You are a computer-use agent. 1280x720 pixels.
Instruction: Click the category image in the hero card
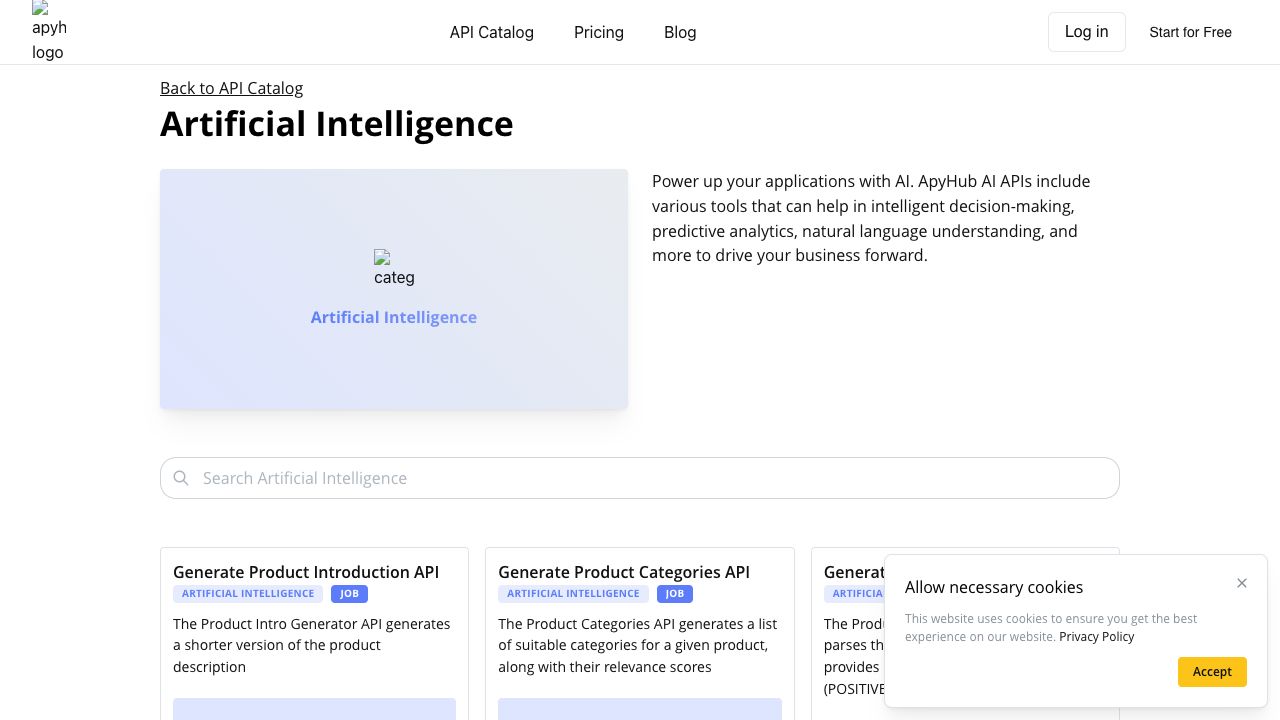pos(394,268)
